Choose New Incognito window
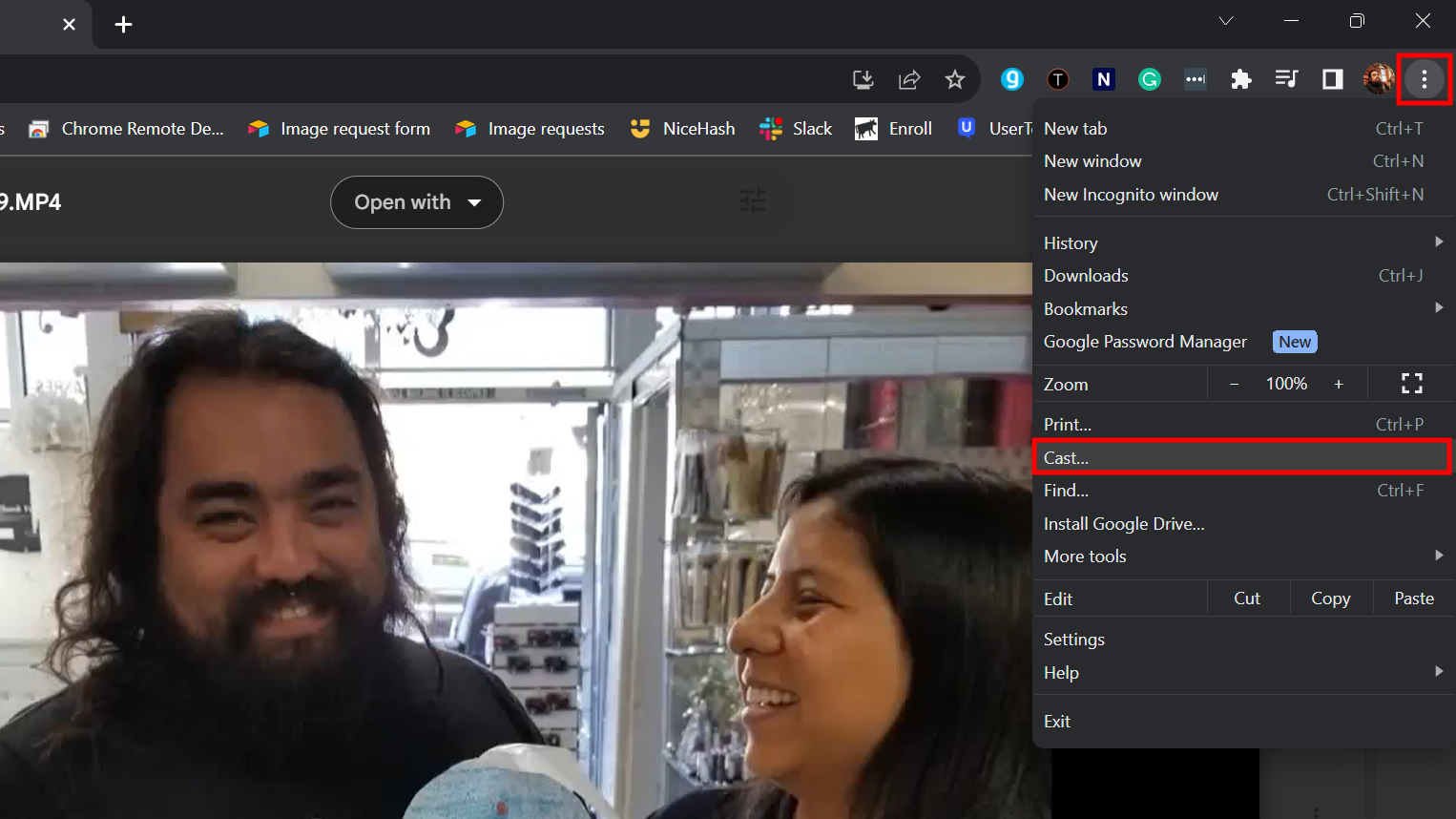Screen dimensions: 1456x819 (x=1131, y=195)
